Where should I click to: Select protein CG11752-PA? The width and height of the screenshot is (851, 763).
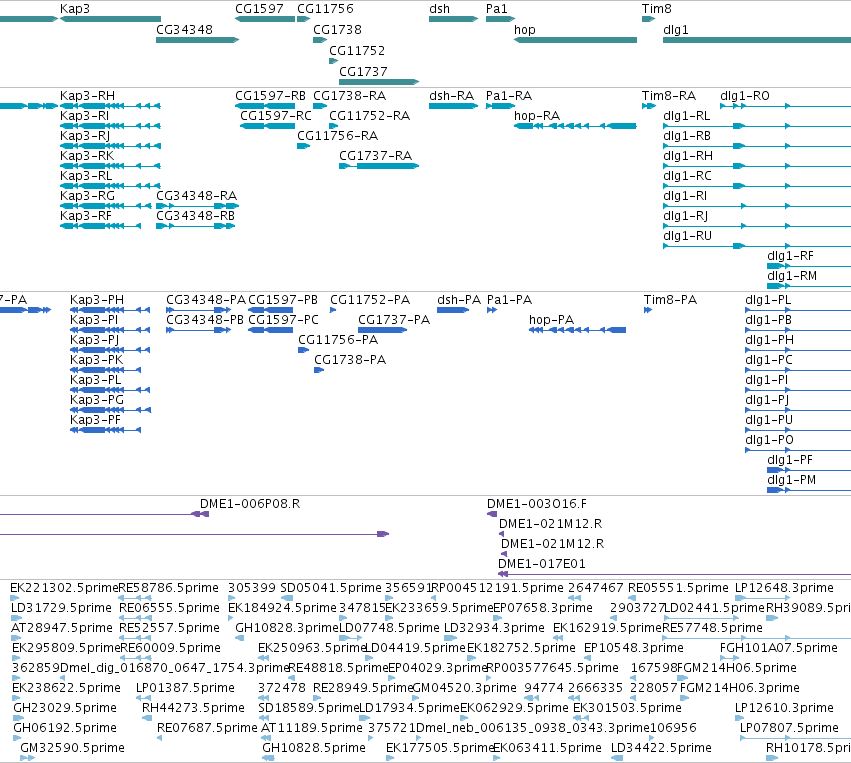tap(333, 310)
